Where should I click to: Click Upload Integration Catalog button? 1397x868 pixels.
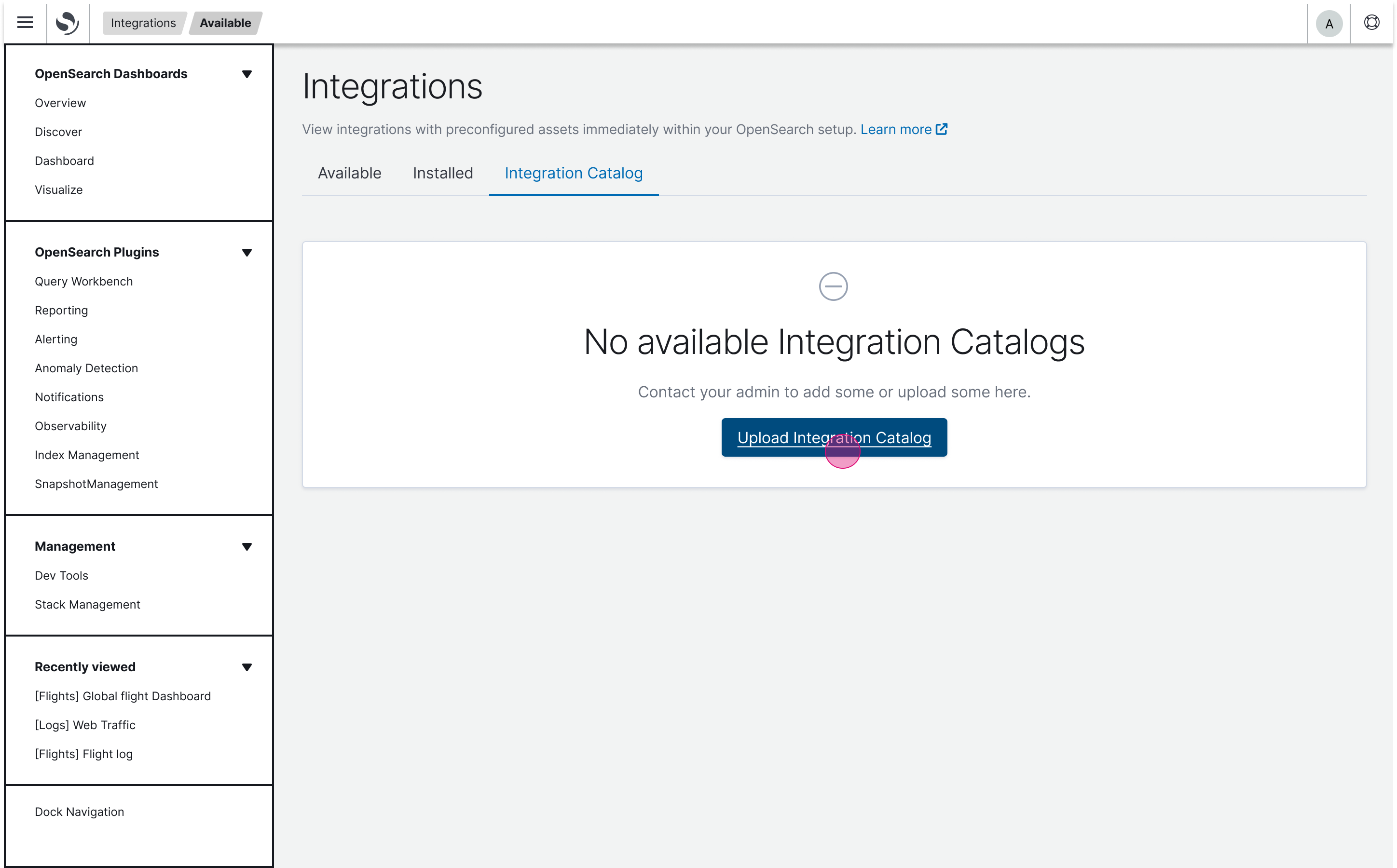click(834, 437)
